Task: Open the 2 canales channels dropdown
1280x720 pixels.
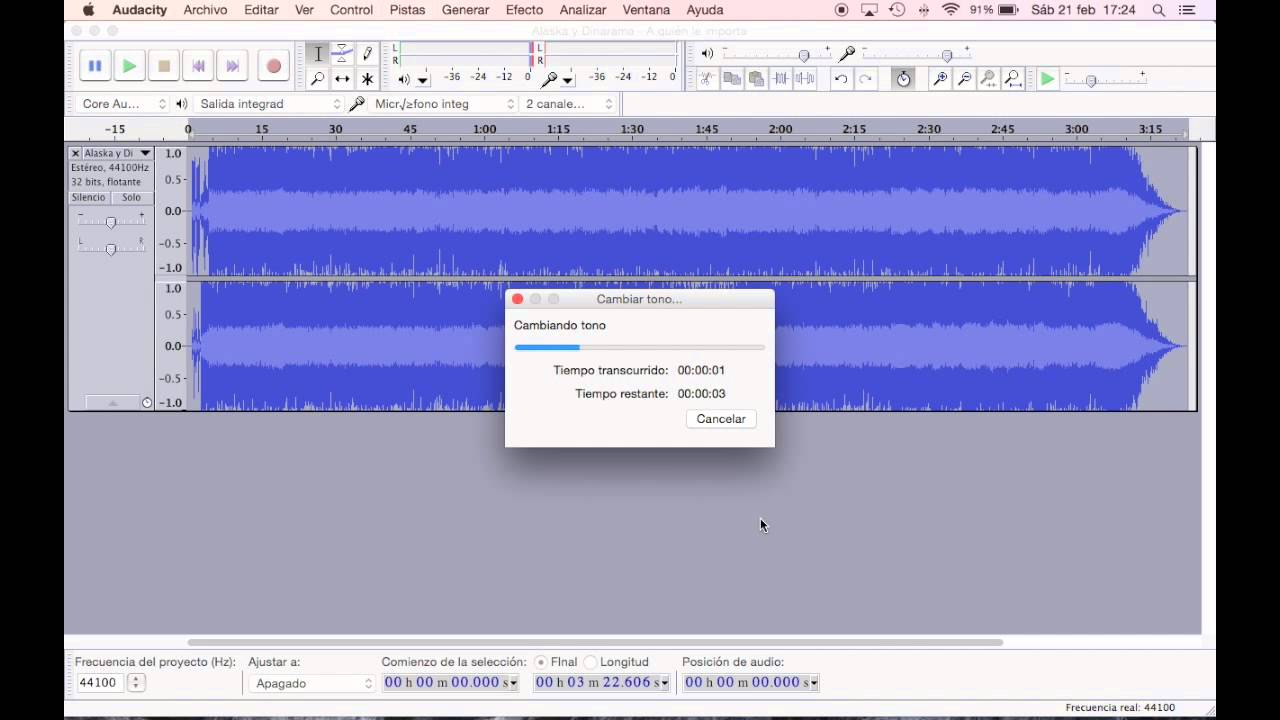Action: pyautogui.click(x=569, y=104)
